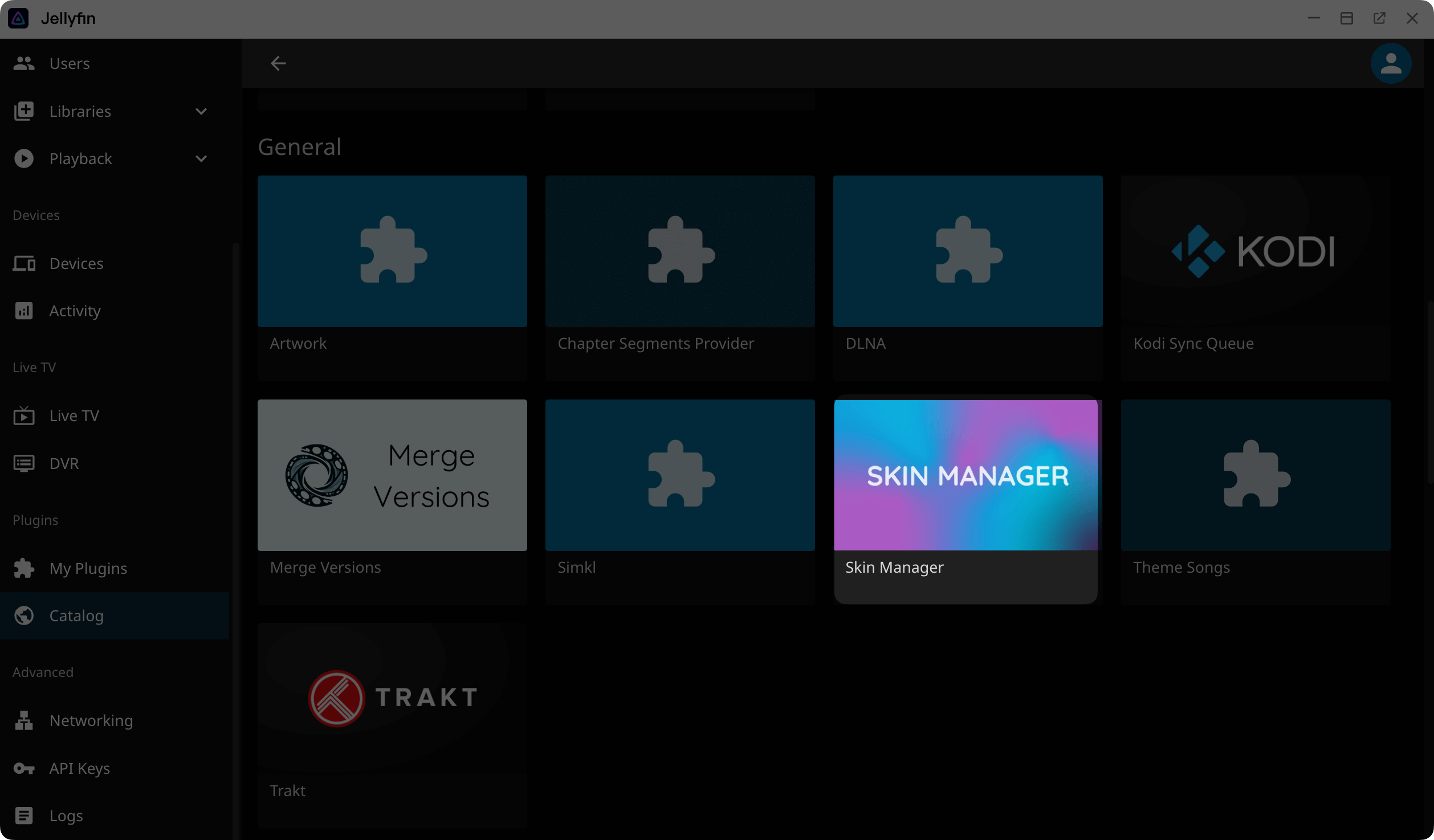
Task: Select My Plugins
Action: click(x=88, y=568)
